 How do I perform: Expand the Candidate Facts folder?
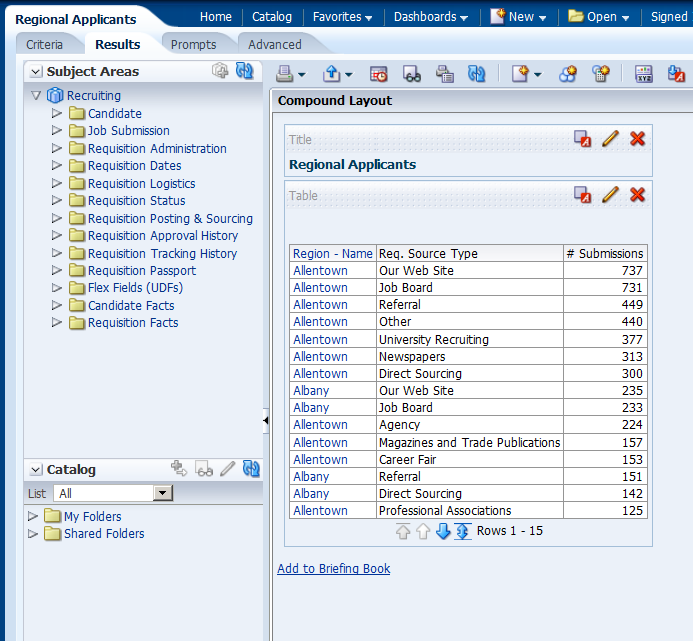(57, 305)
